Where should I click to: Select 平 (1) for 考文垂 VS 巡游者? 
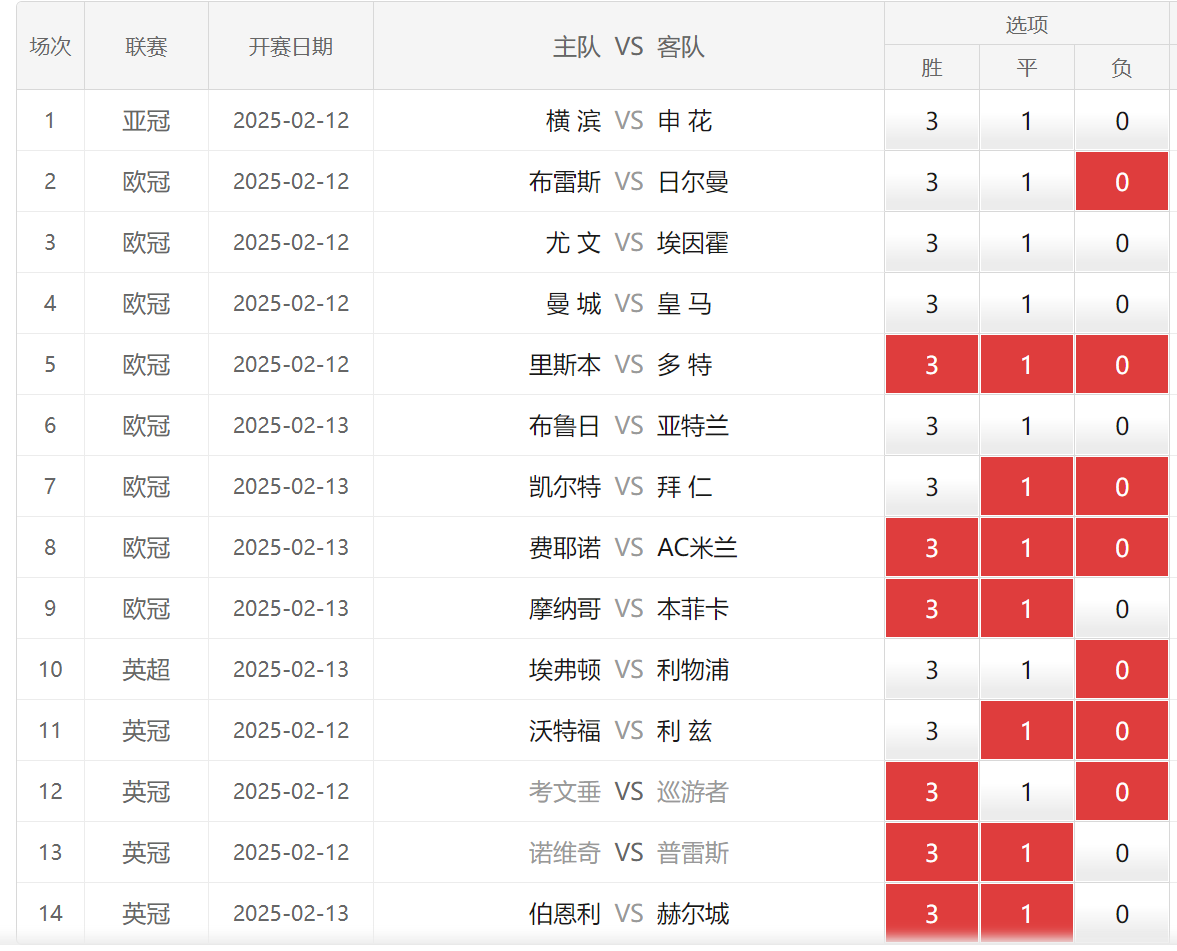tap(1026, 791)
